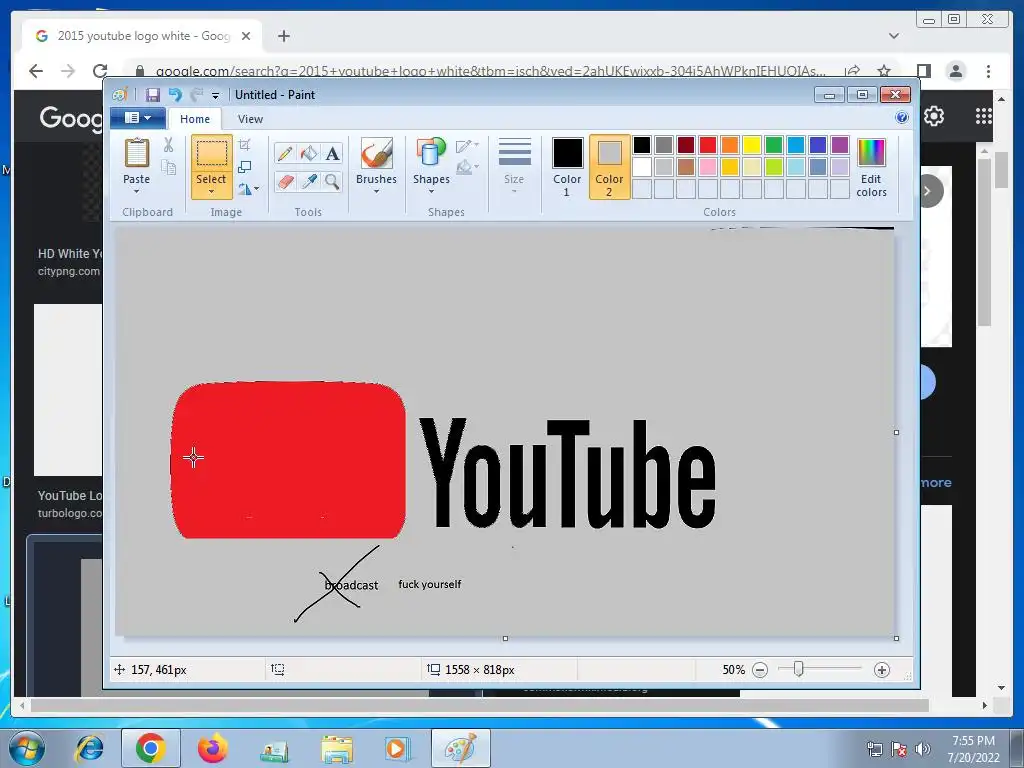1024x768 pixels.
Task: Click the Cut scissors icon
Action: pyautogui.click(x=168, y=145)
